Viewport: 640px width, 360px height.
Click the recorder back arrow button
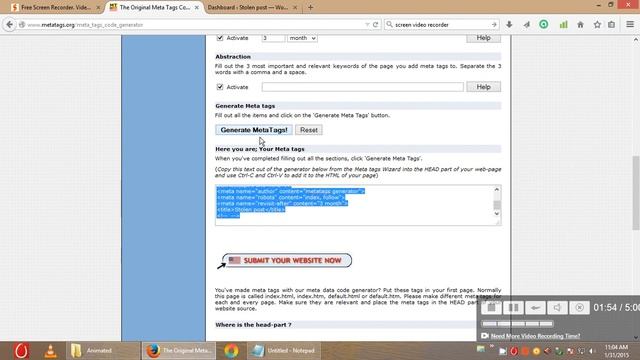[x=536, y=307]
